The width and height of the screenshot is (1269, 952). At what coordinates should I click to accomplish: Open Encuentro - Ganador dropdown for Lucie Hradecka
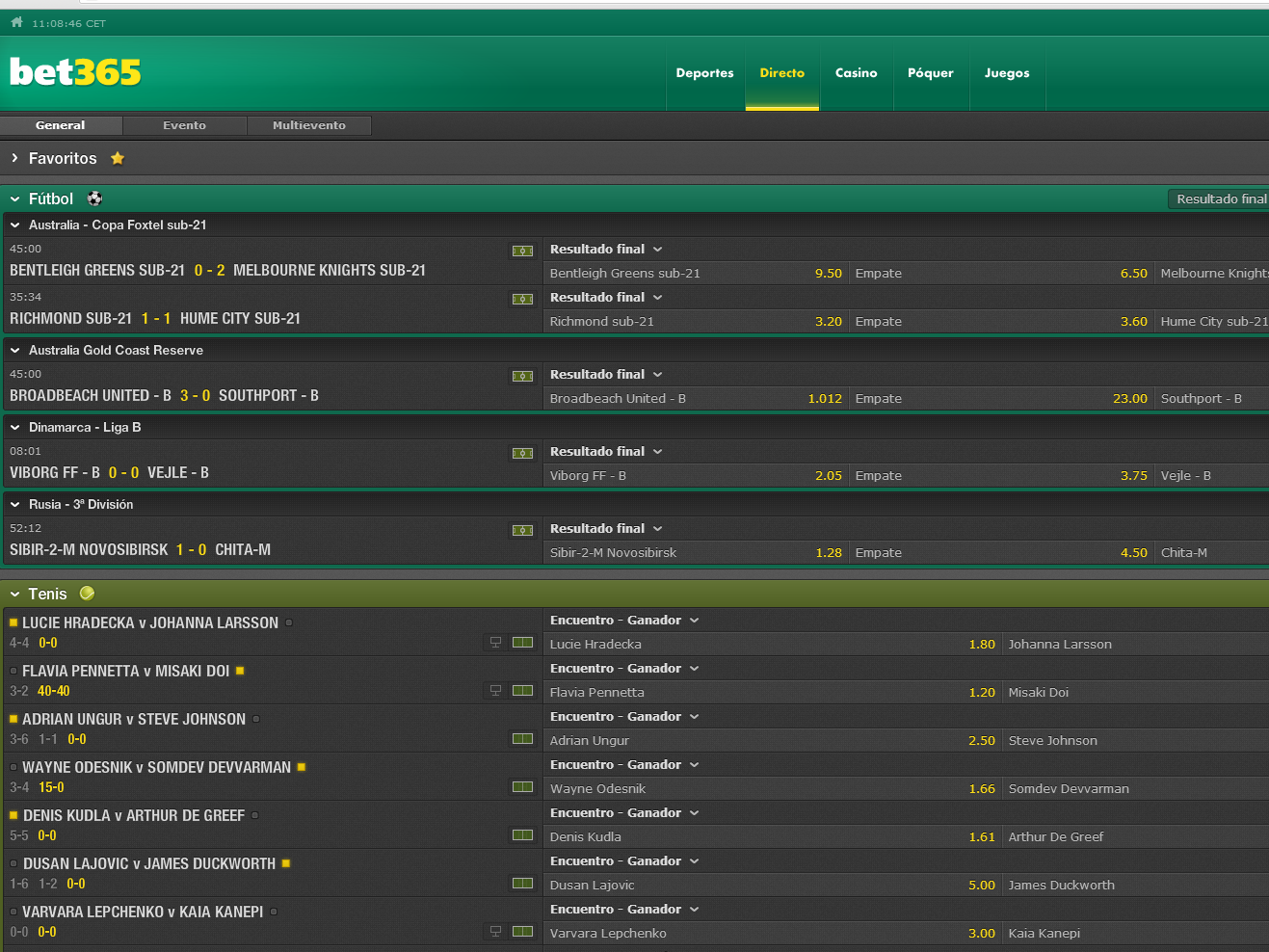(x=624, y=620)
